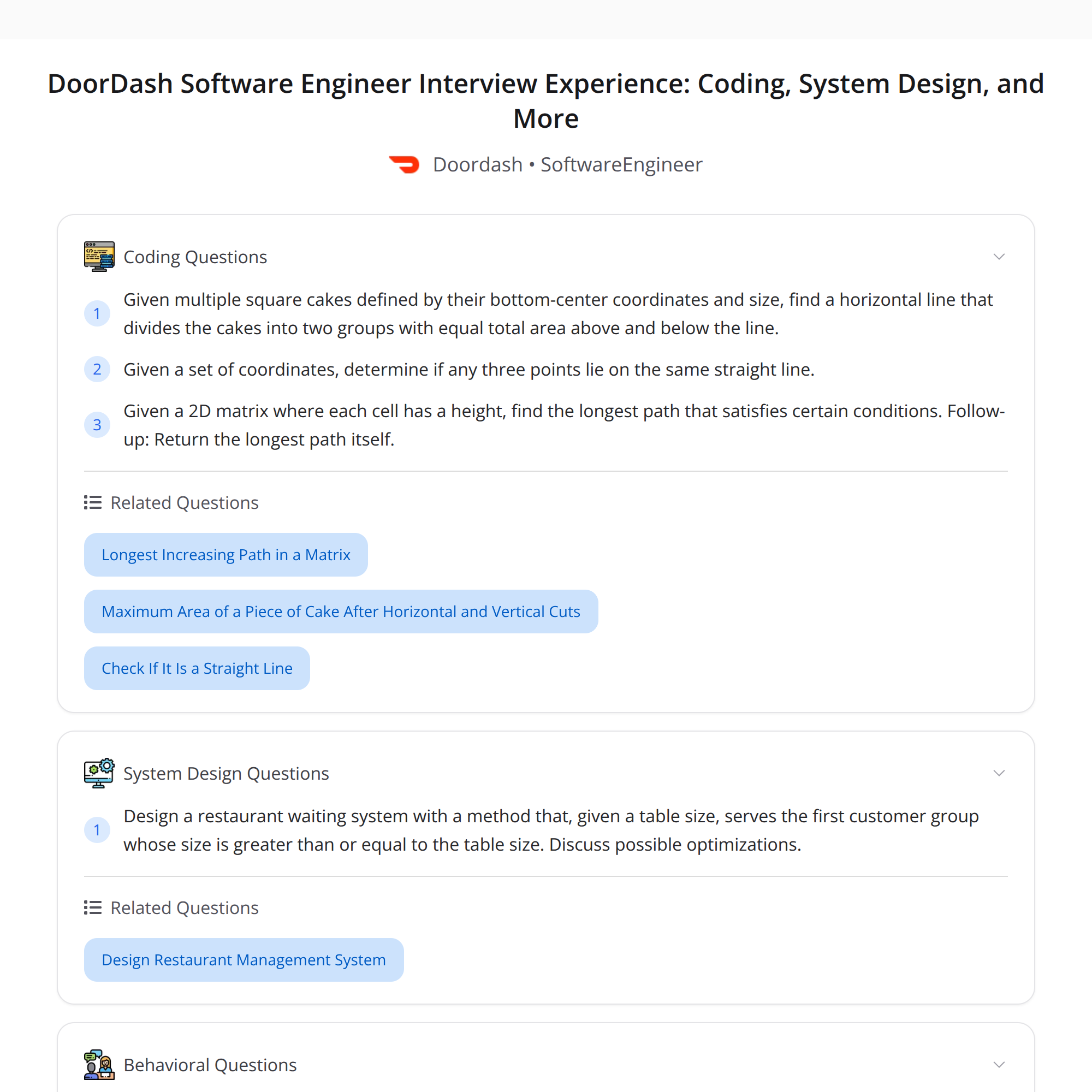The image size is (1092, 1092).
Task: Click the System Design gears icon
Action: point(99,773)
